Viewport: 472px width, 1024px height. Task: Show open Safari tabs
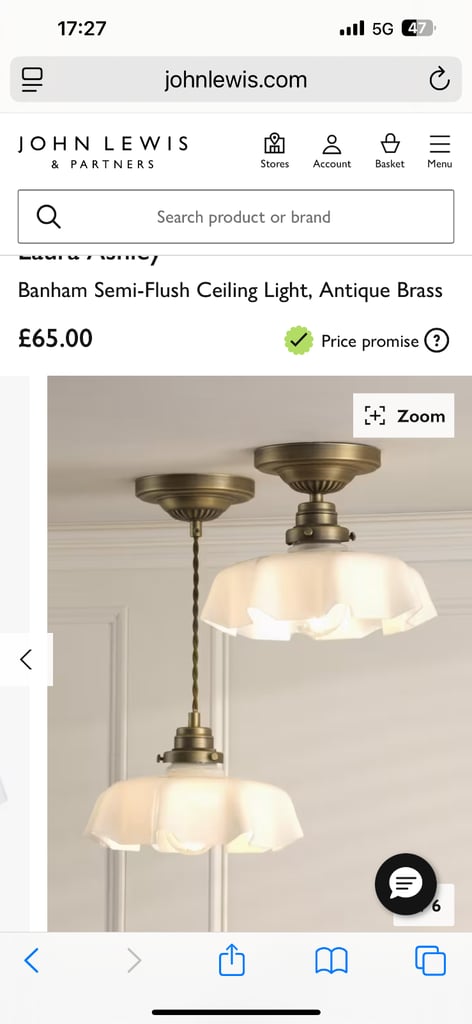(430, 961)
